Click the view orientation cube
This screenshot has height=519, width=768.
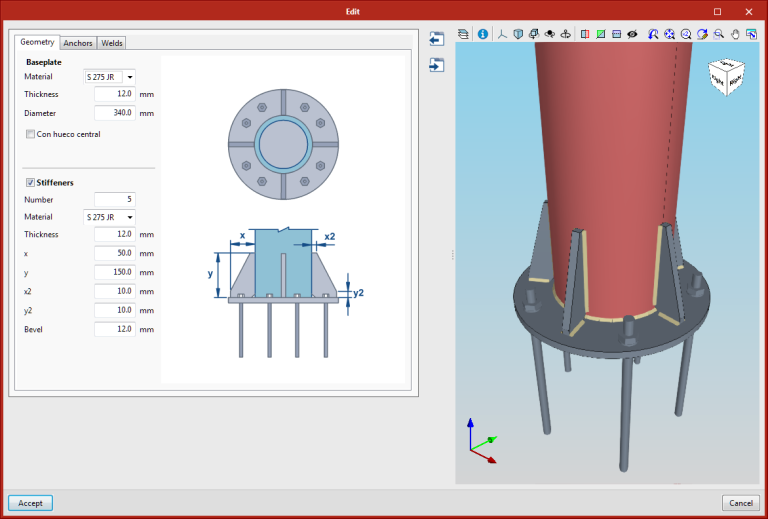727,78
